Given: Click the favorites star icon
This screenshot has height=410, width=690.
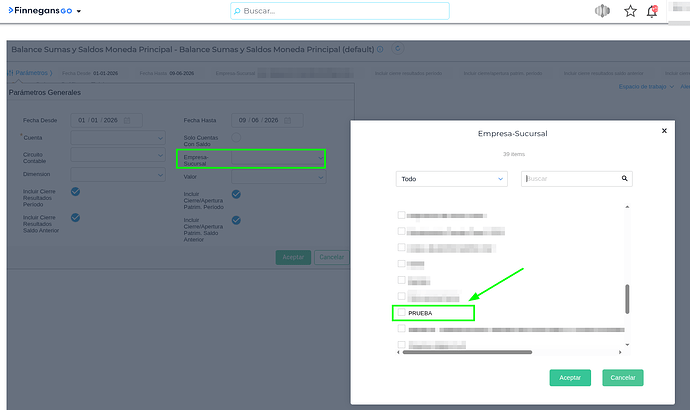Looking at the screenshot, I should click(x=630, y=11).
